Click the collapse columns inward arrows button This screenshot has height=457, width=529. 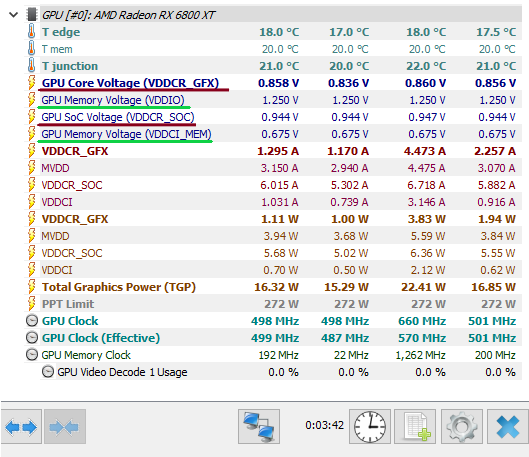pyautogui.click(x=65, y=427)
